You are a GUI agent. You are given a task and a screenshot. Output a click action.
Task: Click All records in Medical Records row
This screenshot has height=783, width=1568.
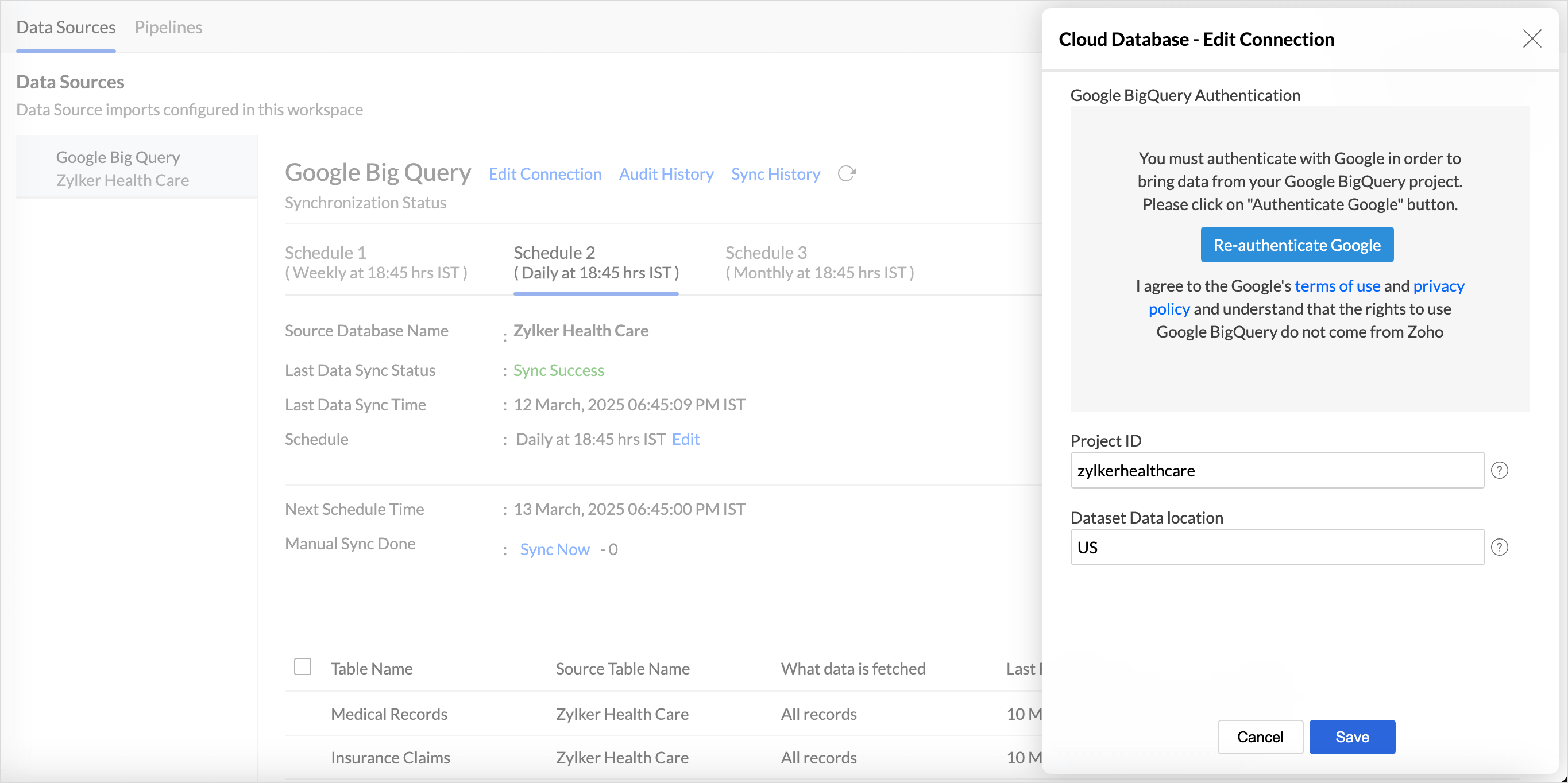(818, 714)
